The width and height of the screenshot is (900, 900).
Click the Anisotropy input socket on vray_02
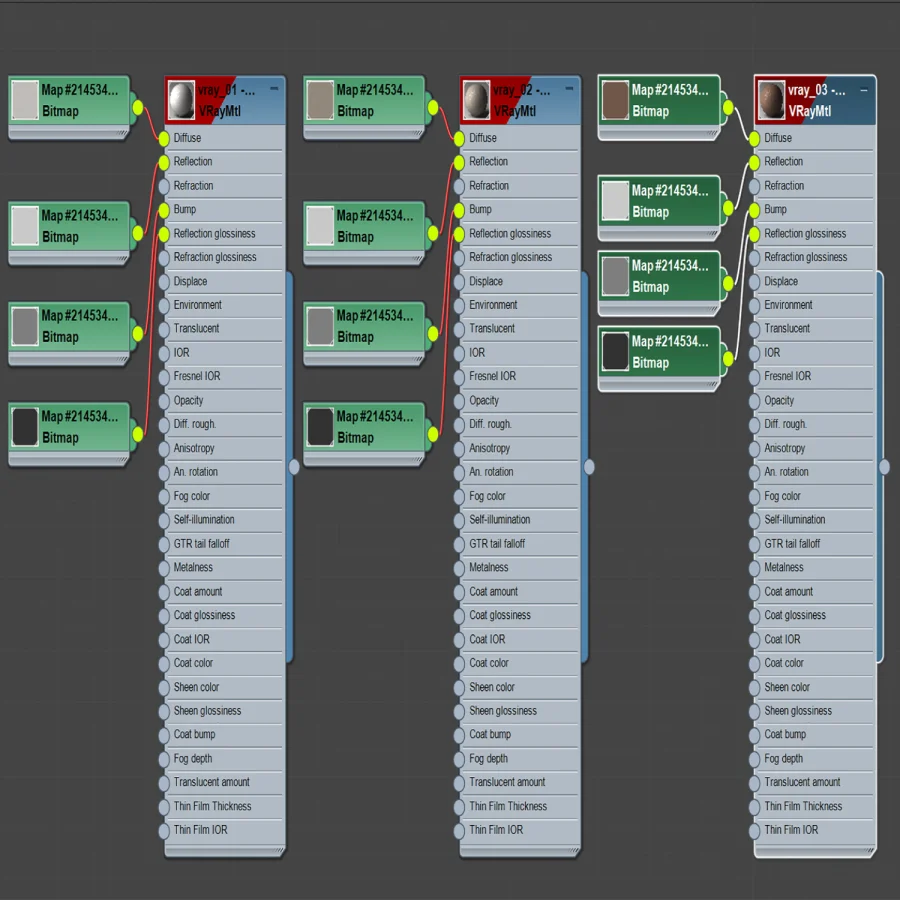(459, 449)
